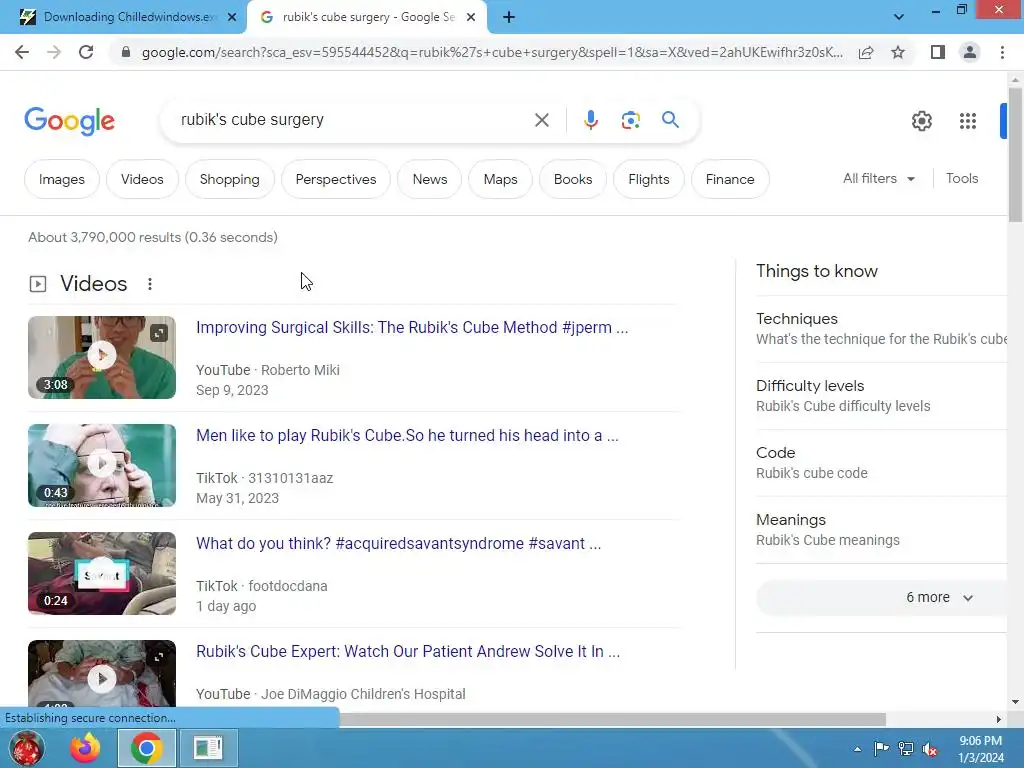The height and width of the screenshot is (768, 1024).
Task: Close the Downloading Chilledwindows tab
Action: (x=232, y=18)
